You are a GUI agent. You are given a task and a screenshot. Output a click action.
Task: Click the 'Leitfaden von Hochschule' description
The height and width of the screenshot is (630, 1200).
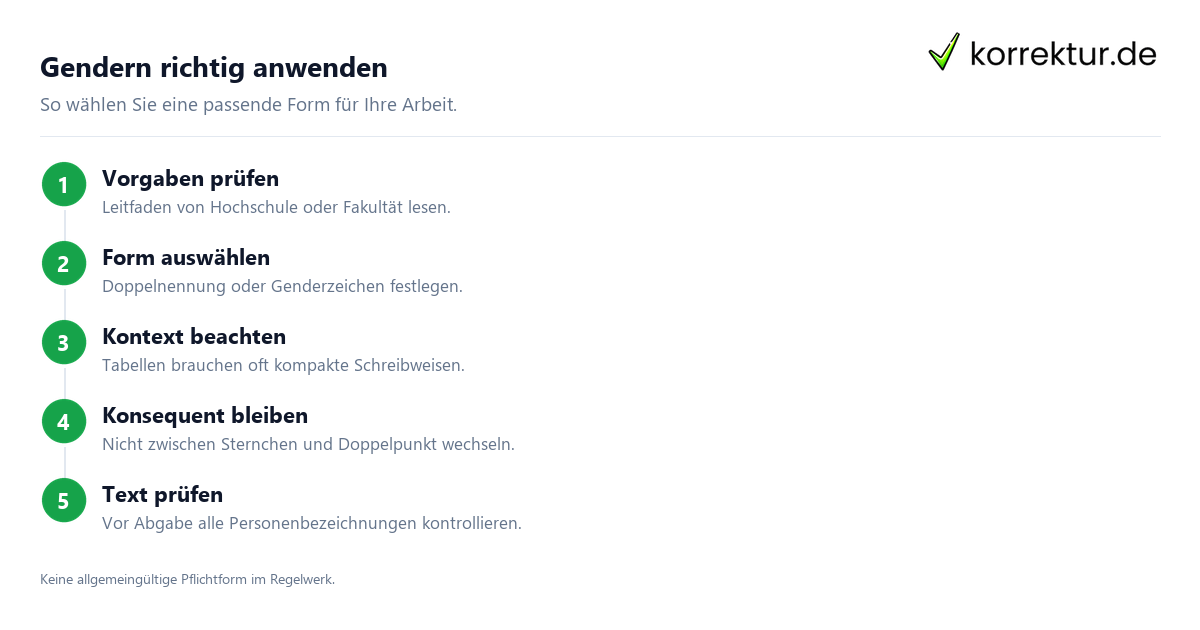(x=276, y=208)
